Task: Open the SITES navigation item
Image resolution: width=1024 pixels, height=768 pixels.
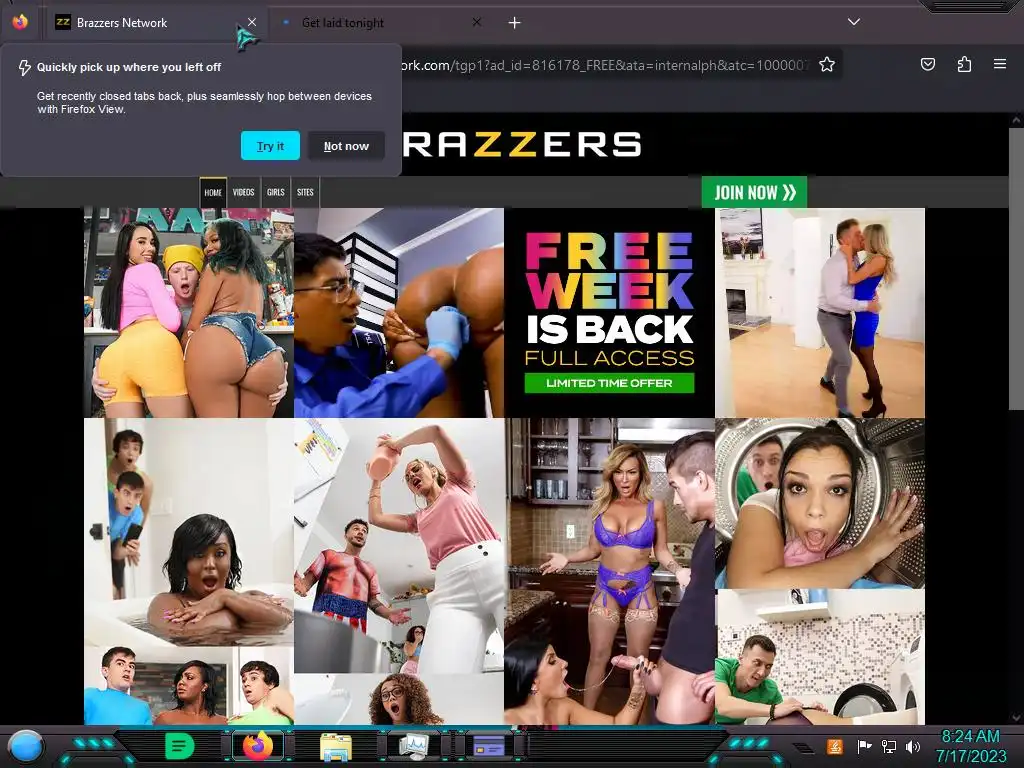Action: pyautogui.click(x=305, y=193)
